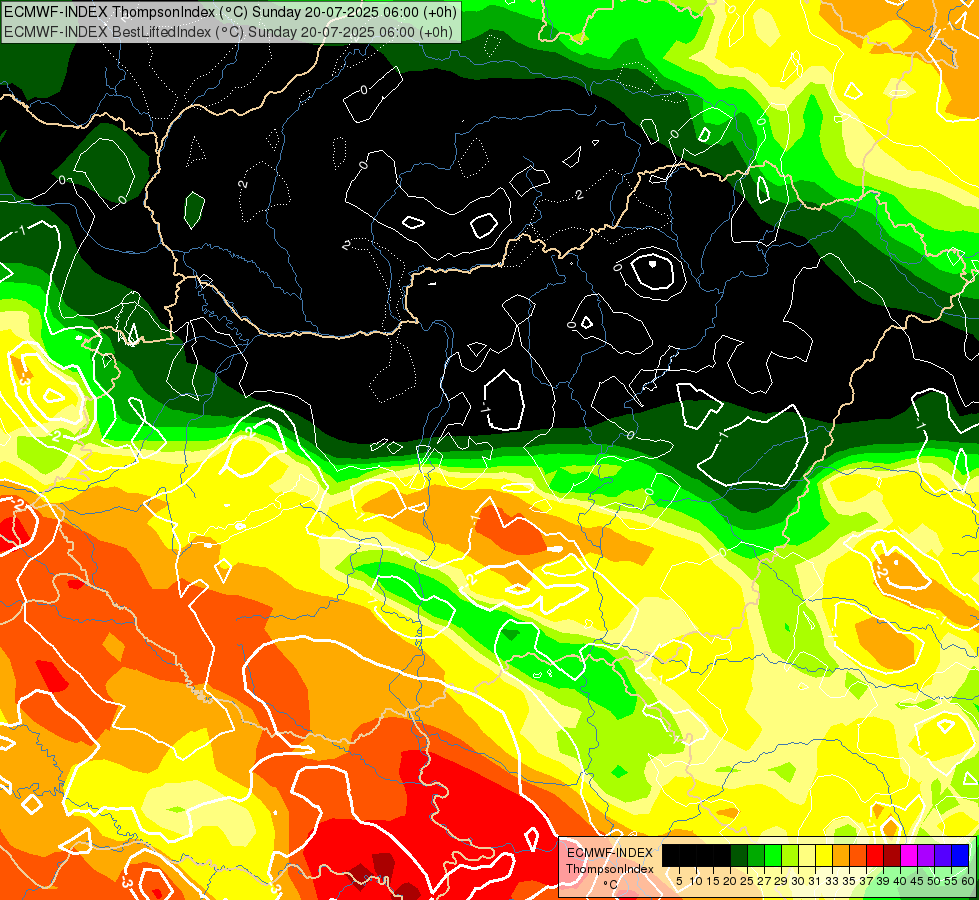Click the legend tick value 31

814,881
